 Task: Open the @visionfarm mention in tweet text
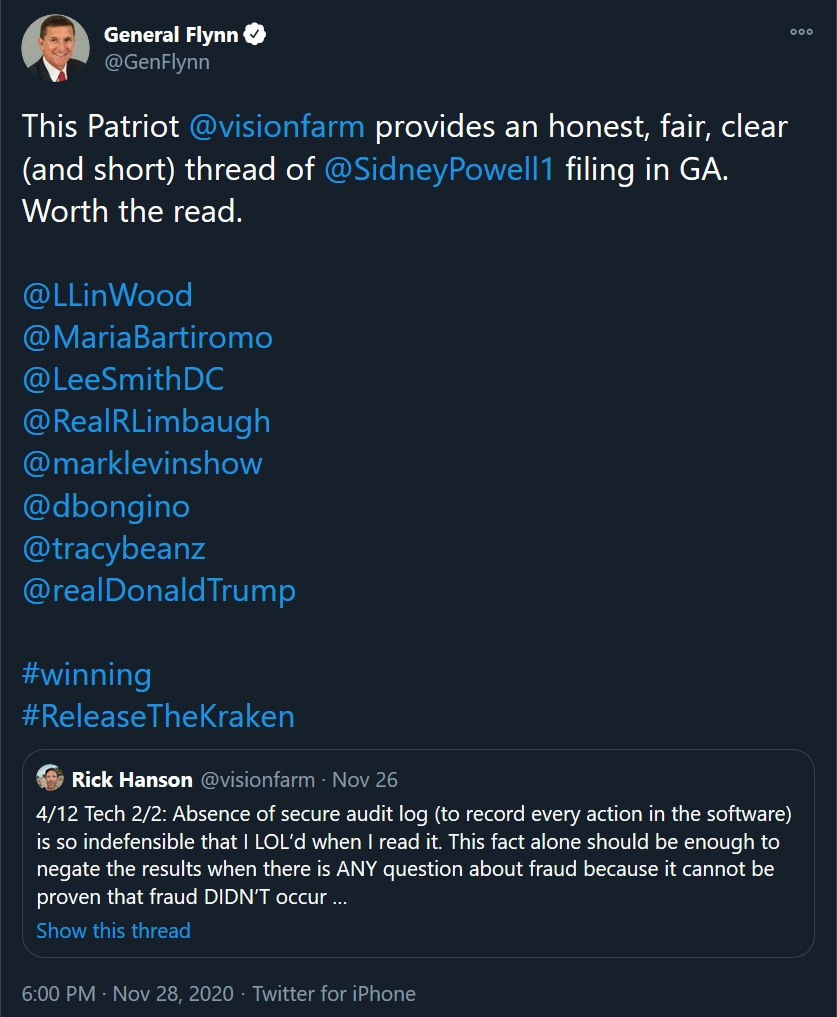(x=276, y=127)
